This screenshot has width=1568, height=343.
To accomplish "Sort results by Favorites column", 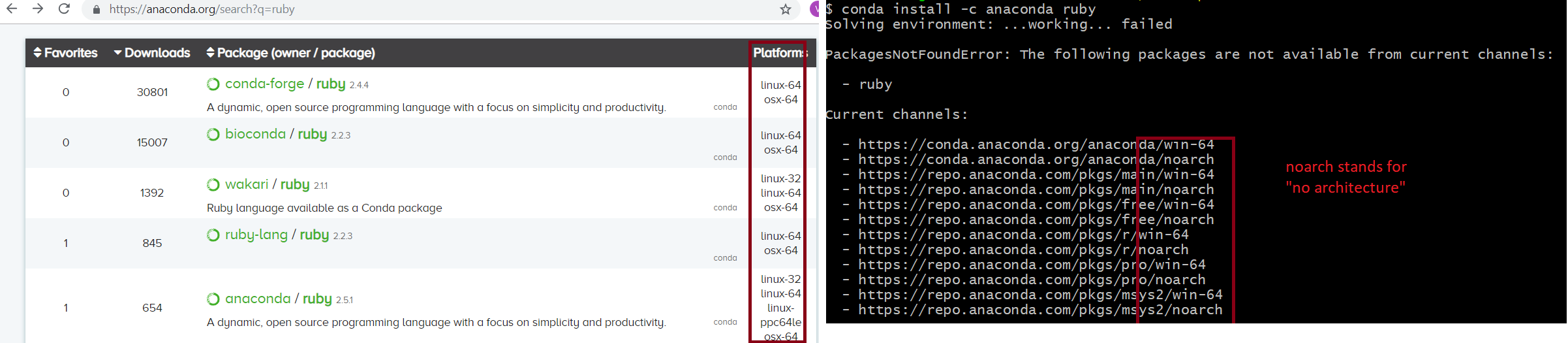I will (x=65, y=53).
